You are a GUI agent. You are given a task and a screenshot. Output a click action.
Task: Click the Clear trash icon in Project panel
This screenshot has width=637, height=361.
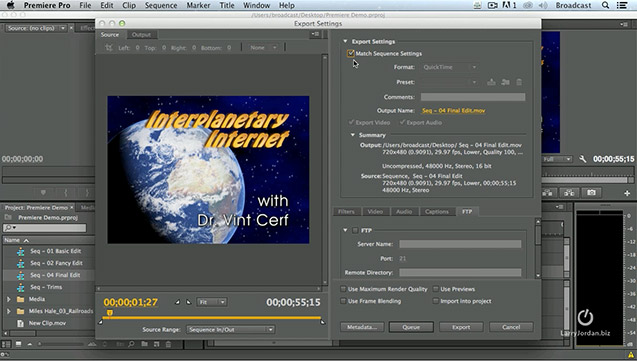pyautogui.click(x=168, y=344)
